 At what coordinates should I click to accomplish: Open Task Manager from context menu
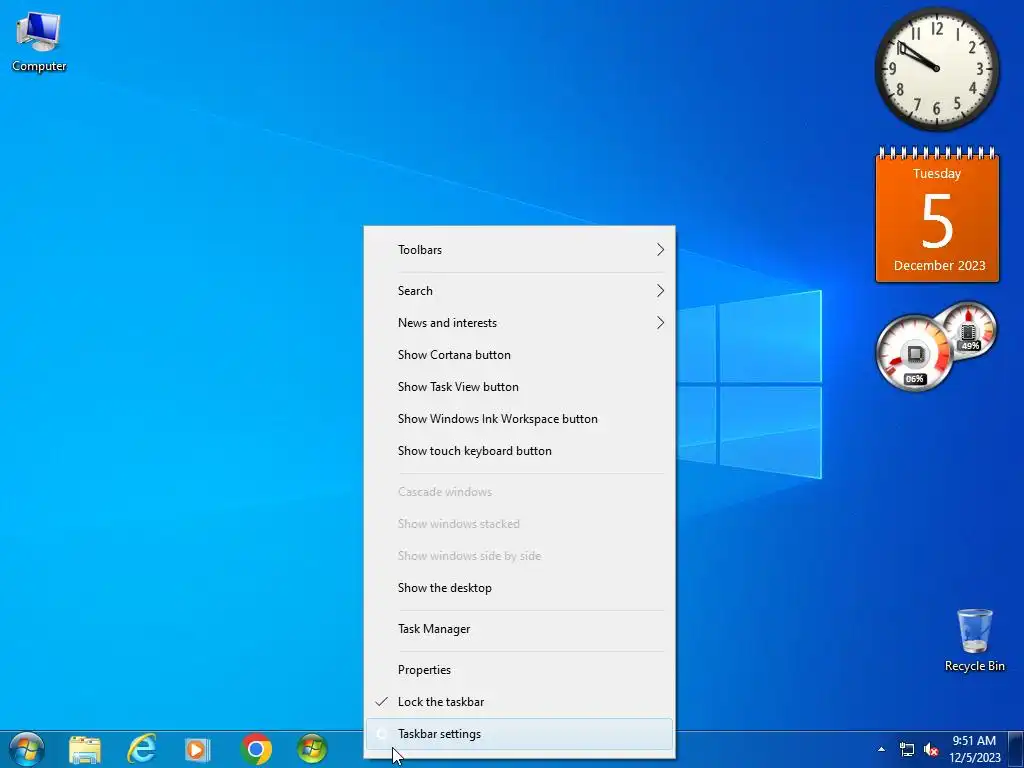click(x=520, y=629)
